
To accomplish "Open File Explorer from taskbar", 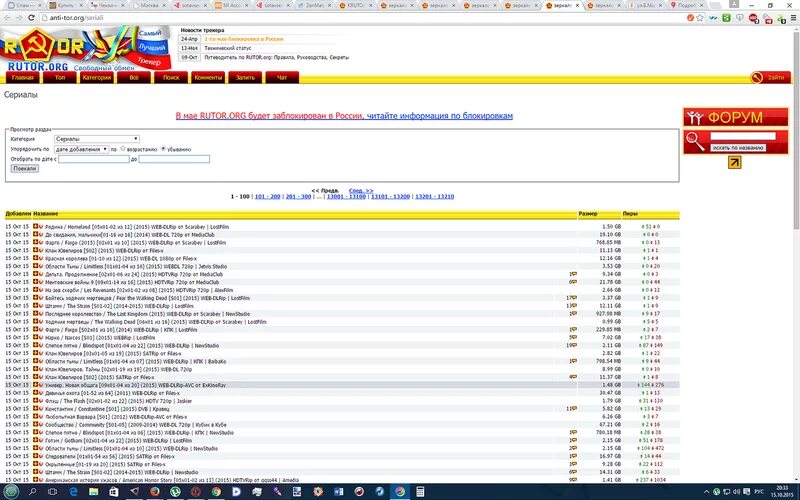I will point(94,492).
